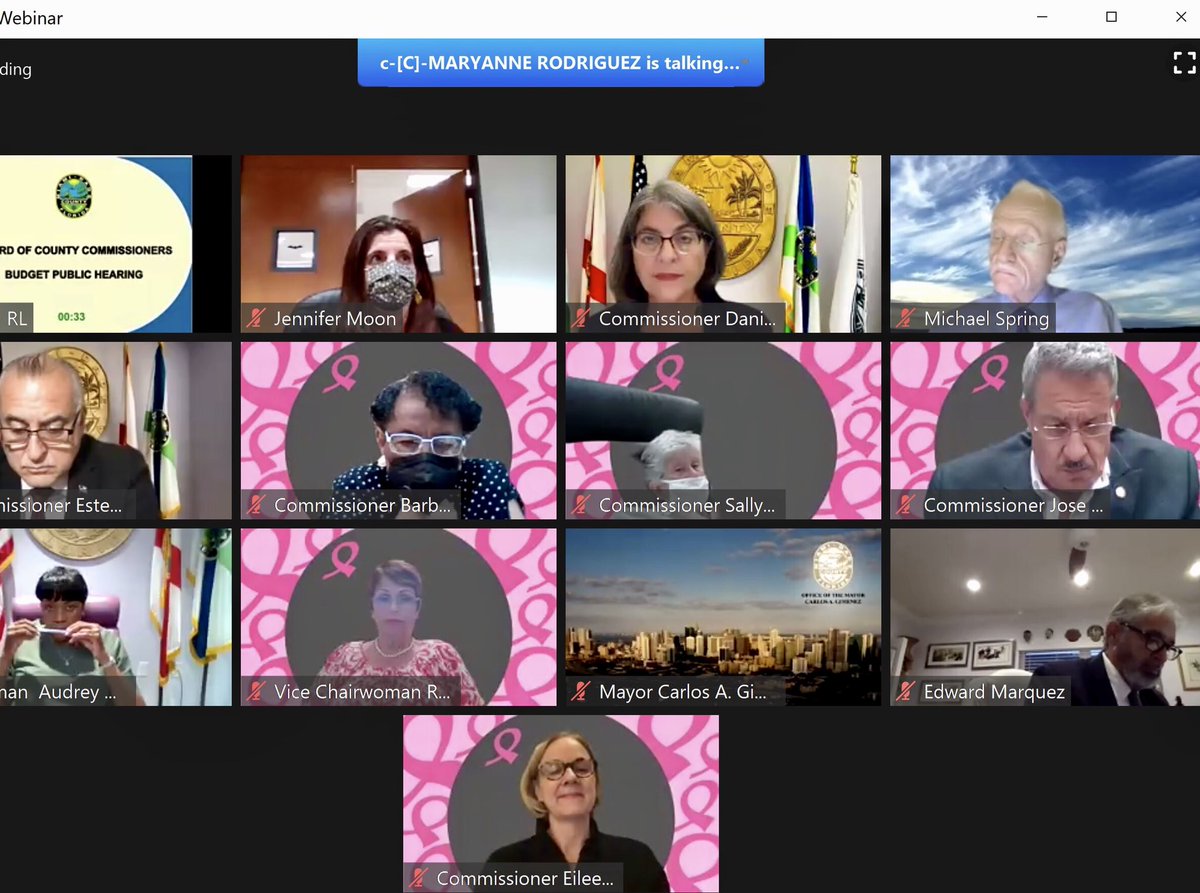The image size is (1200, 893).
Task: Select Vice Chairwoman R's video tile
Action: tap(399, 617)
